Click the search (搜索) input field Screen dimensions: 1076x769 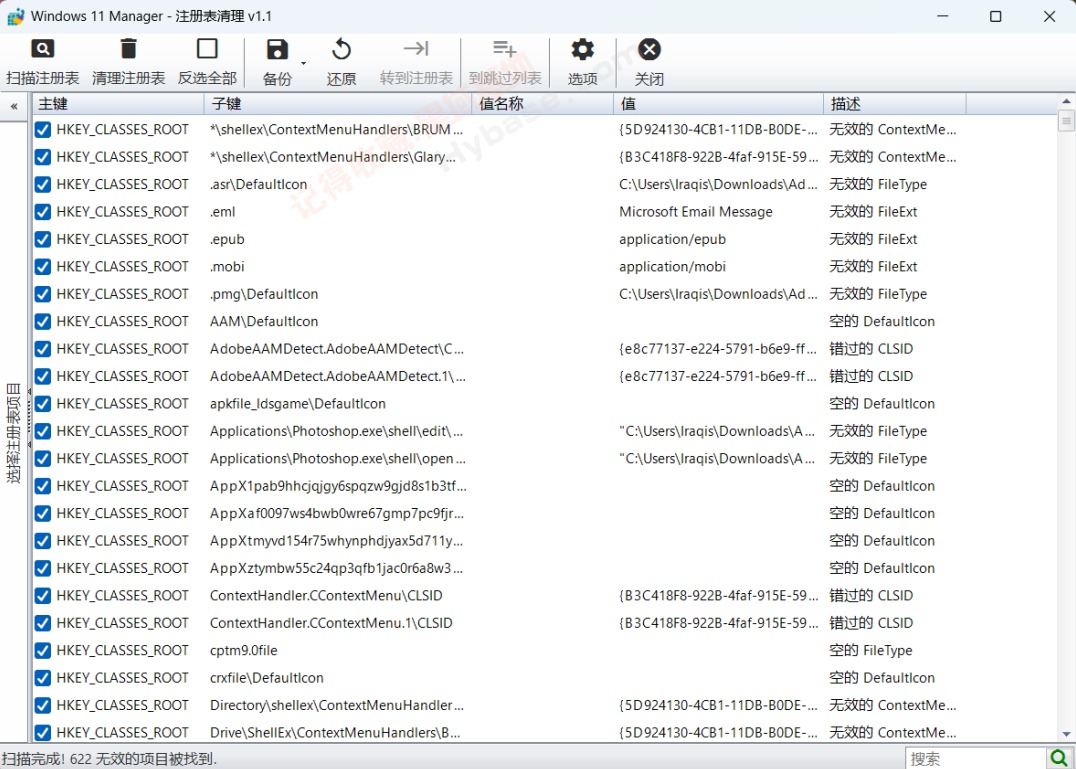[975, 758]
